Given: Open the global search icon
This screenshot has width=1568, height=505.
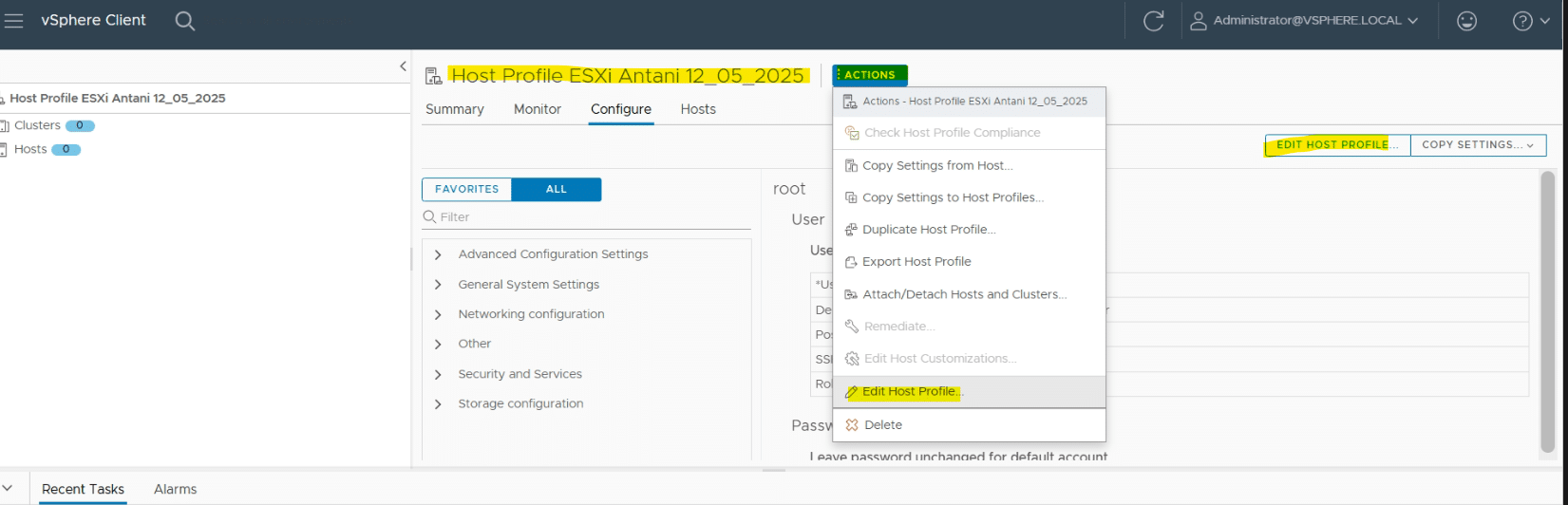Looking at the screenshot, I should click(x=185, y=21).
